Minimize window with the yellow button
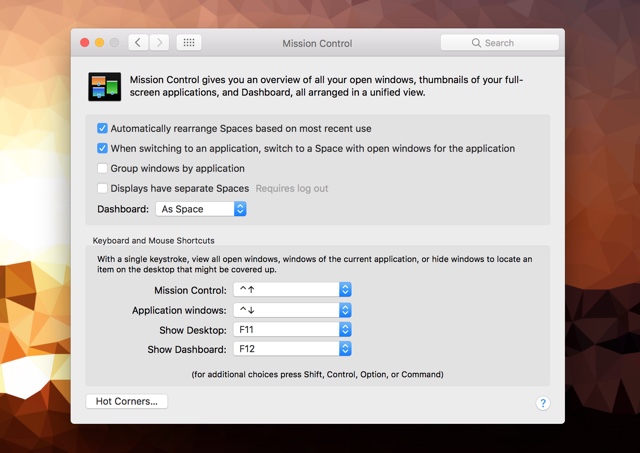 (x=100, y=42)
